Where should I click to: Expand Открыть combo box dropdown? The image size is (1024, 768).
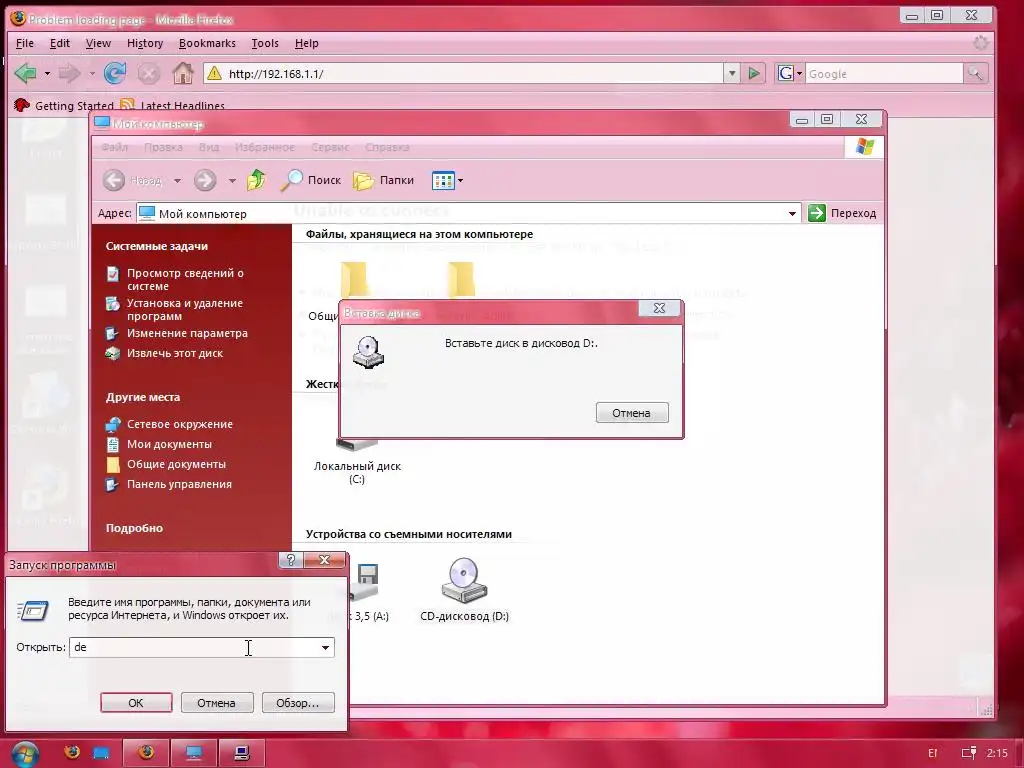pyautogui.click(x=325, y=647)
